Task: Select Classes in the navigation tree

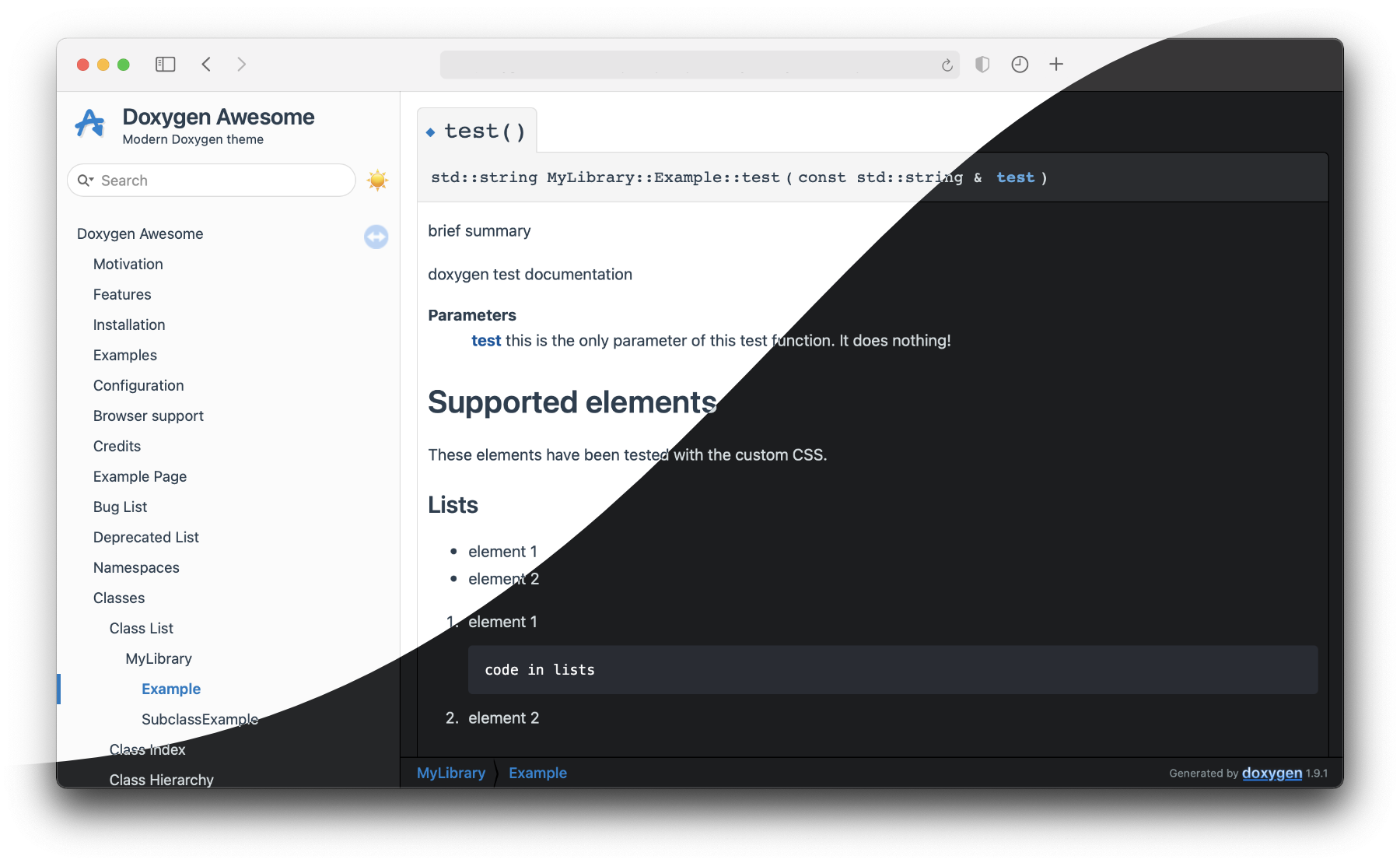Action: click(119, 598)
